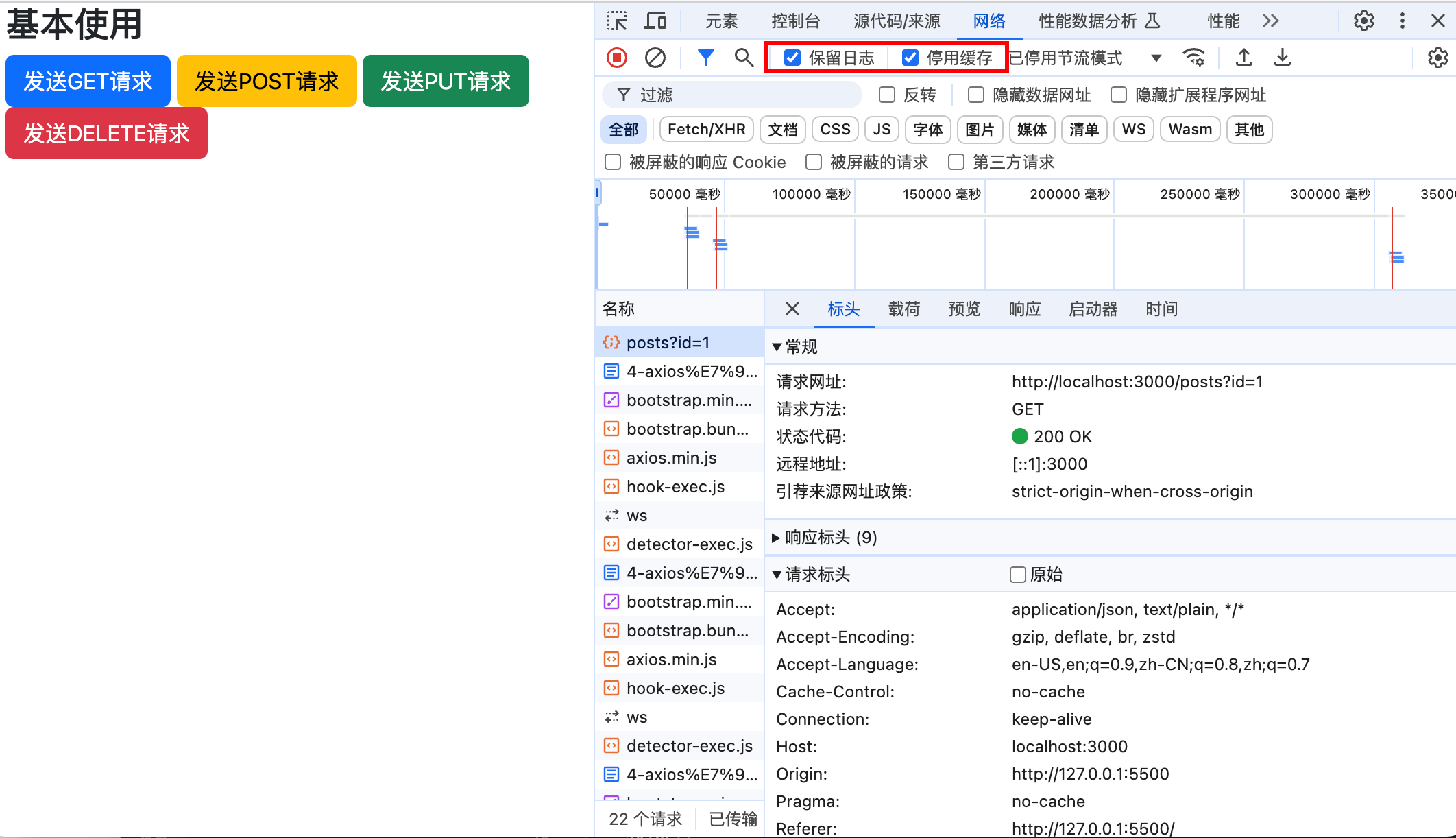The image size is (1456, 838).
Task: Select the posts?id=1 request row
Action: click(679, 342)
